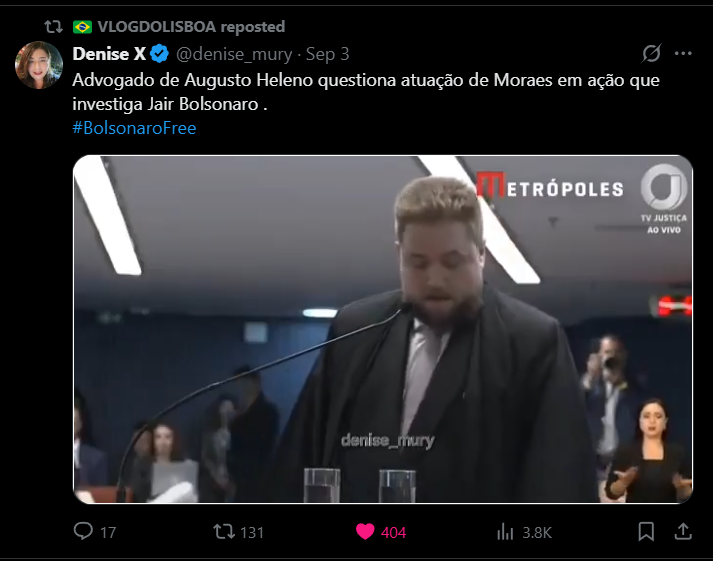
Task: Click the 404 likes count
Action: [393, 532]
